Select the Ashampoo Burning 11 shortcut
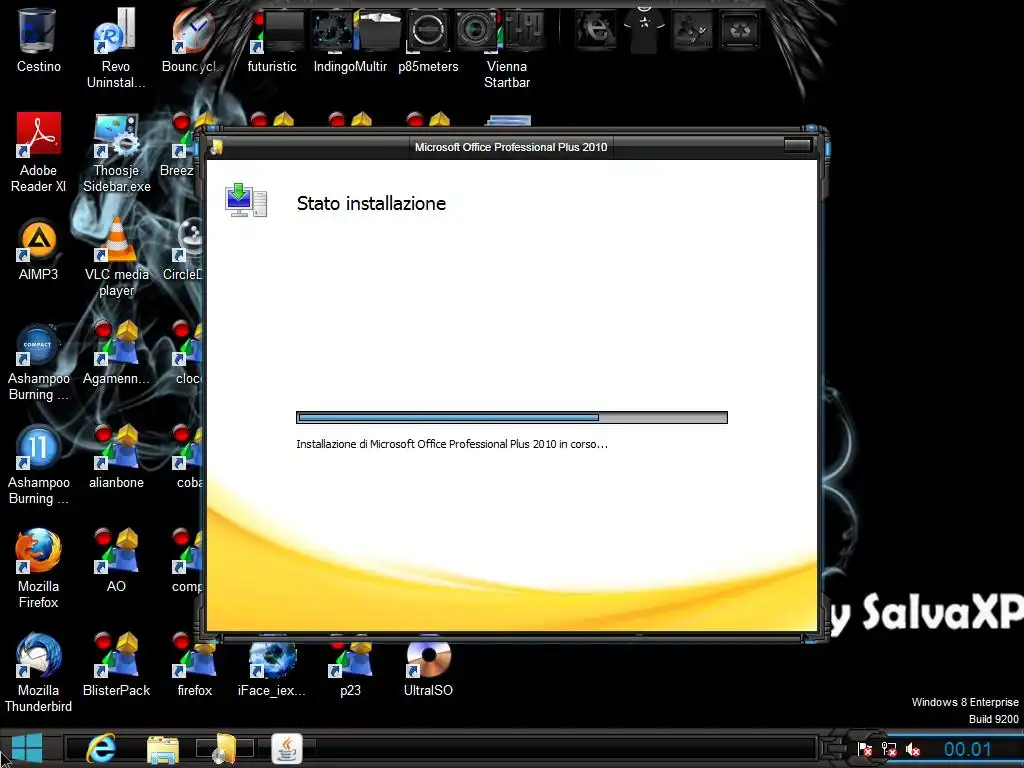1024x768 pixels. pos(38,464)
